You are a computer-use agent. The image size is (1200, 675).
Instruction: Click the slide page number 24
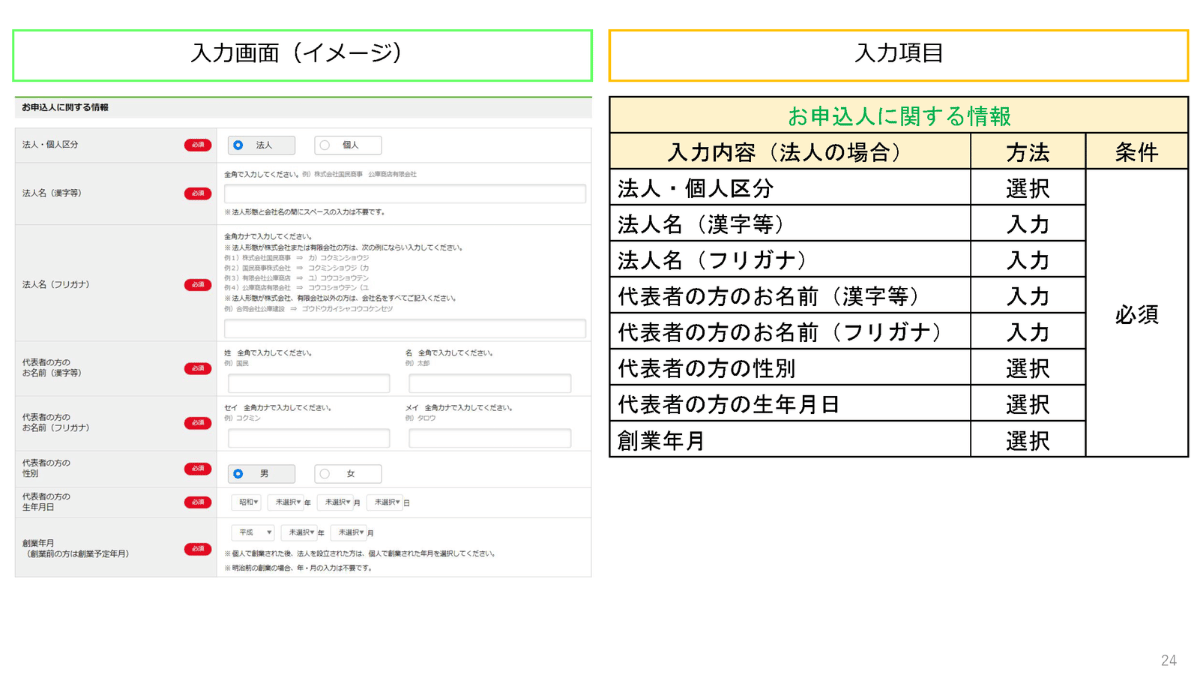(x=1169, y=660)
